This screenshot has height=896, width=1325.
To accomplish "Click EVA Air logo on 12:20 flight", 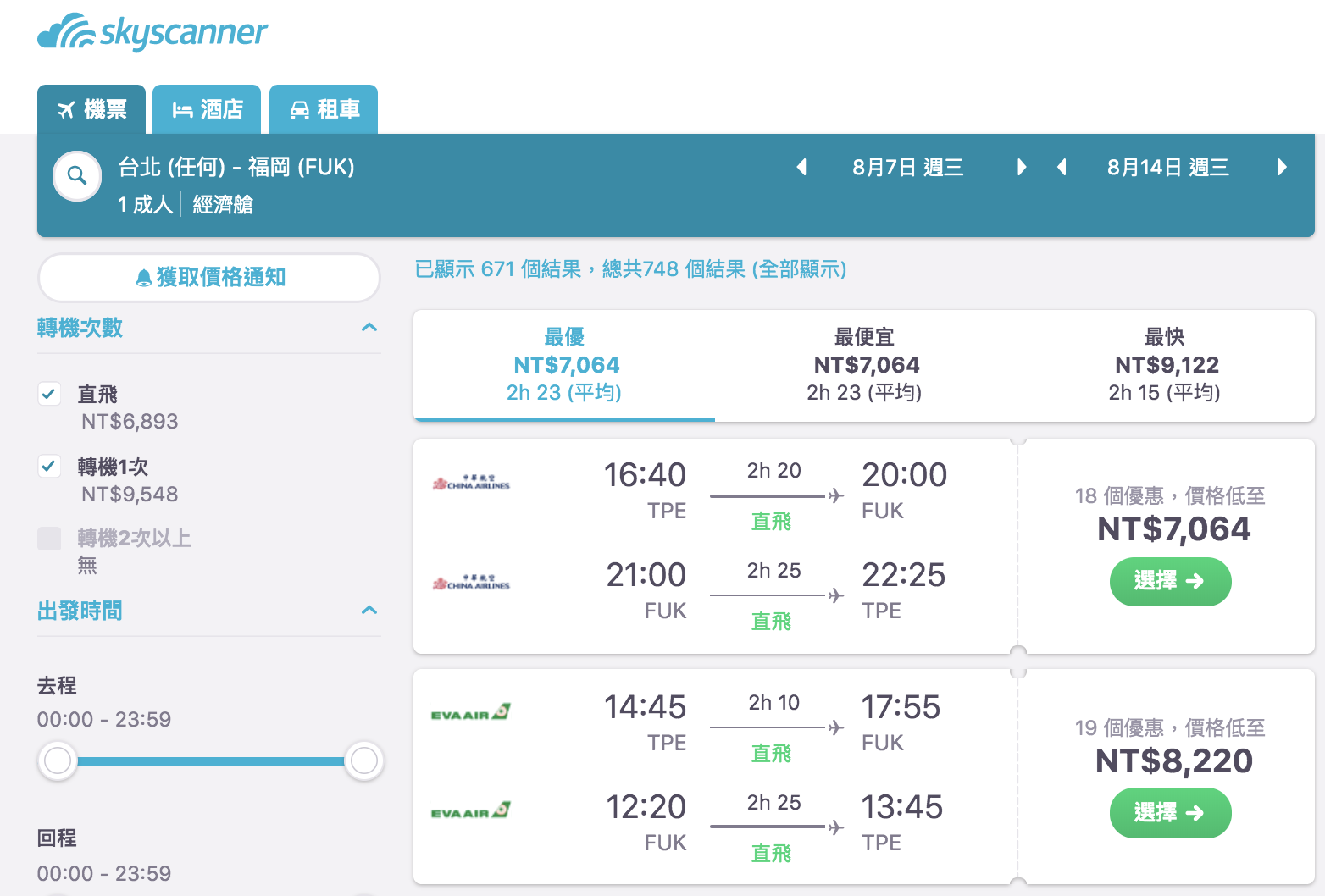I will pyautogui.click(x=471, y=810).
